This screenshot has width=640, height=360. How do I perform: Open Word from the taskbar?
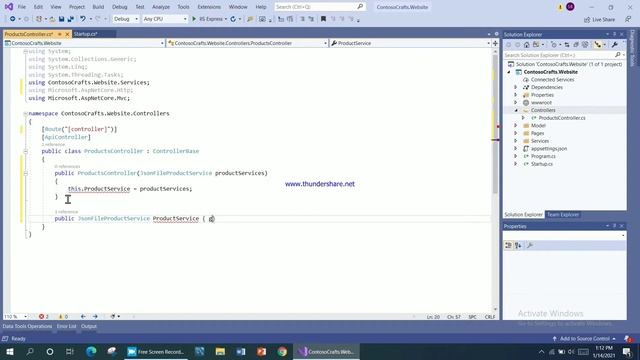click(241, 351)
